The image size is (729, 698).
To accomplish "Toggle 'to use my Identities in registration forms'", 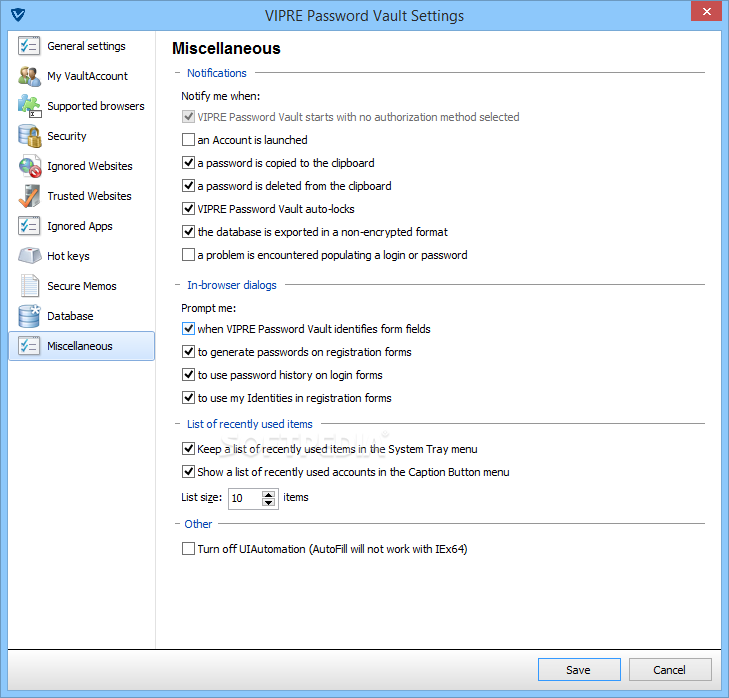I will click(188, 398).
